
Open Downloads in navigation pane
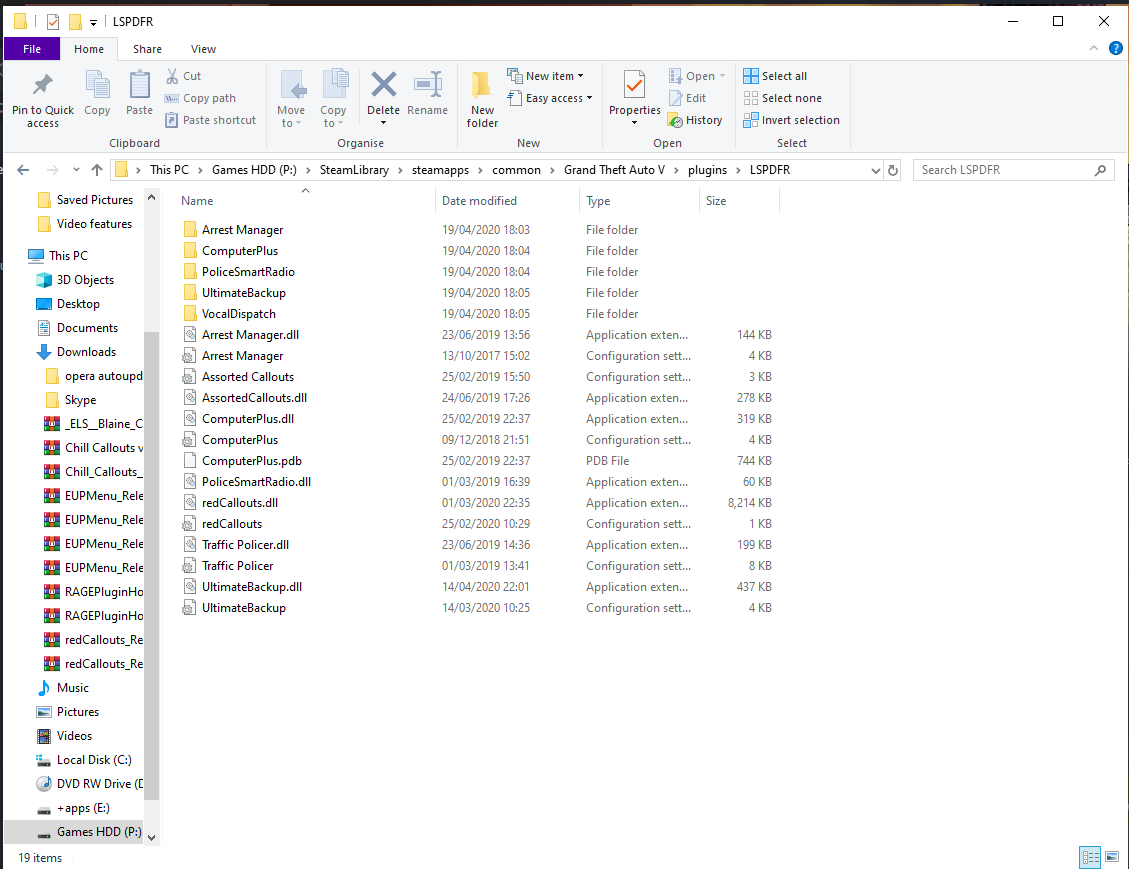[x=86, y=352]
